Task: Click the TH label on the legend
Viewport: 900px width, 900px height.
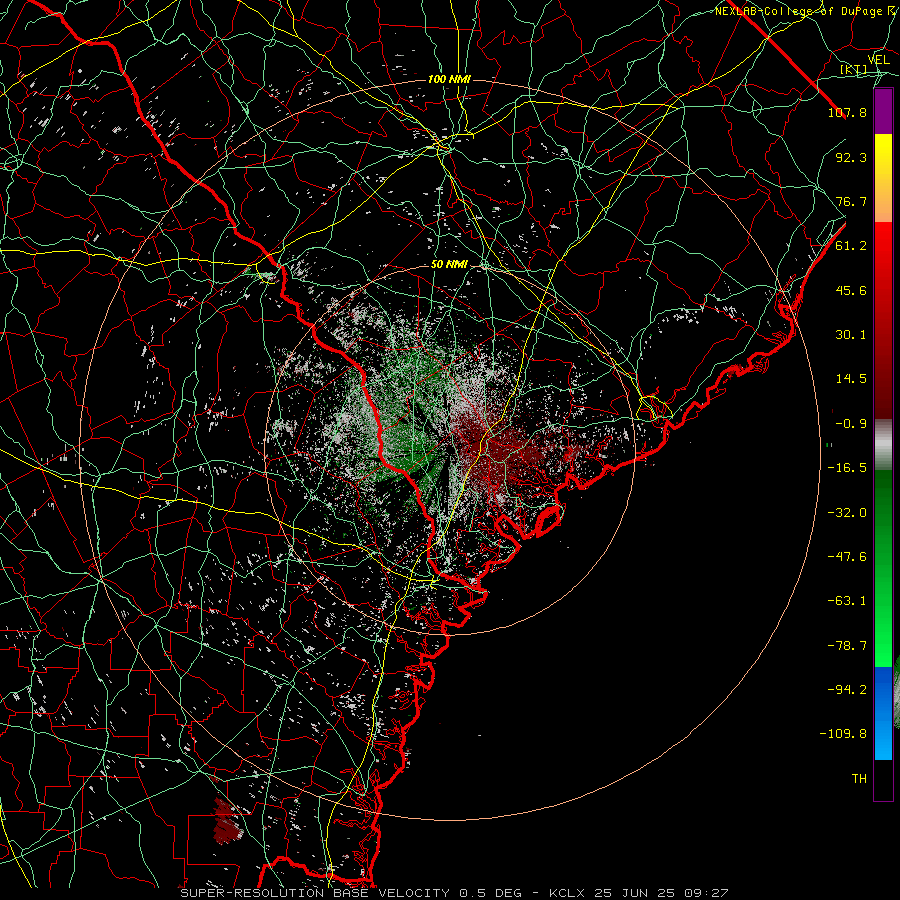Action: [859, 779]
